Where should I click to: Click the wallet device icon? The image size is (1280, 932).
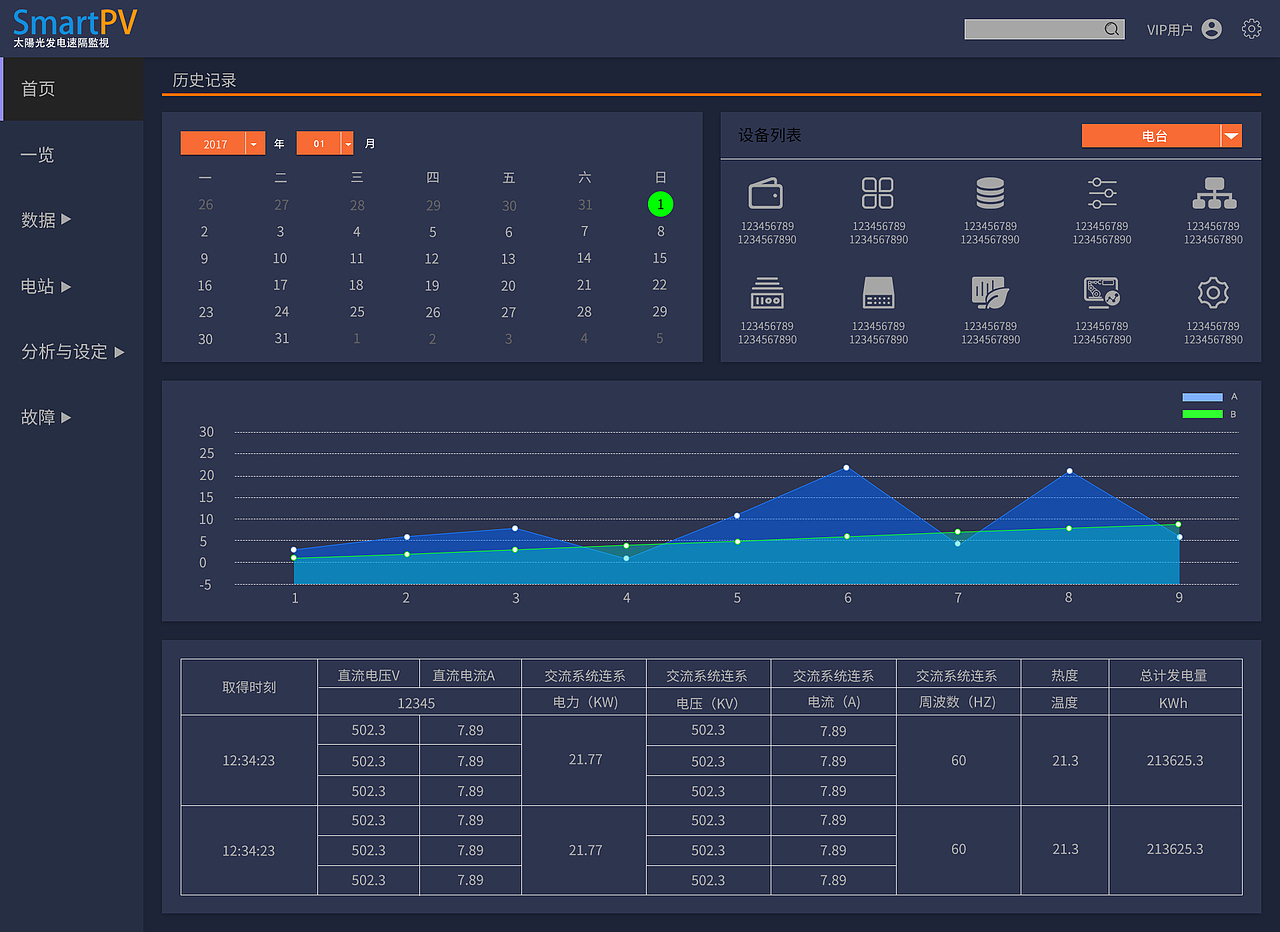coord(766,193)
